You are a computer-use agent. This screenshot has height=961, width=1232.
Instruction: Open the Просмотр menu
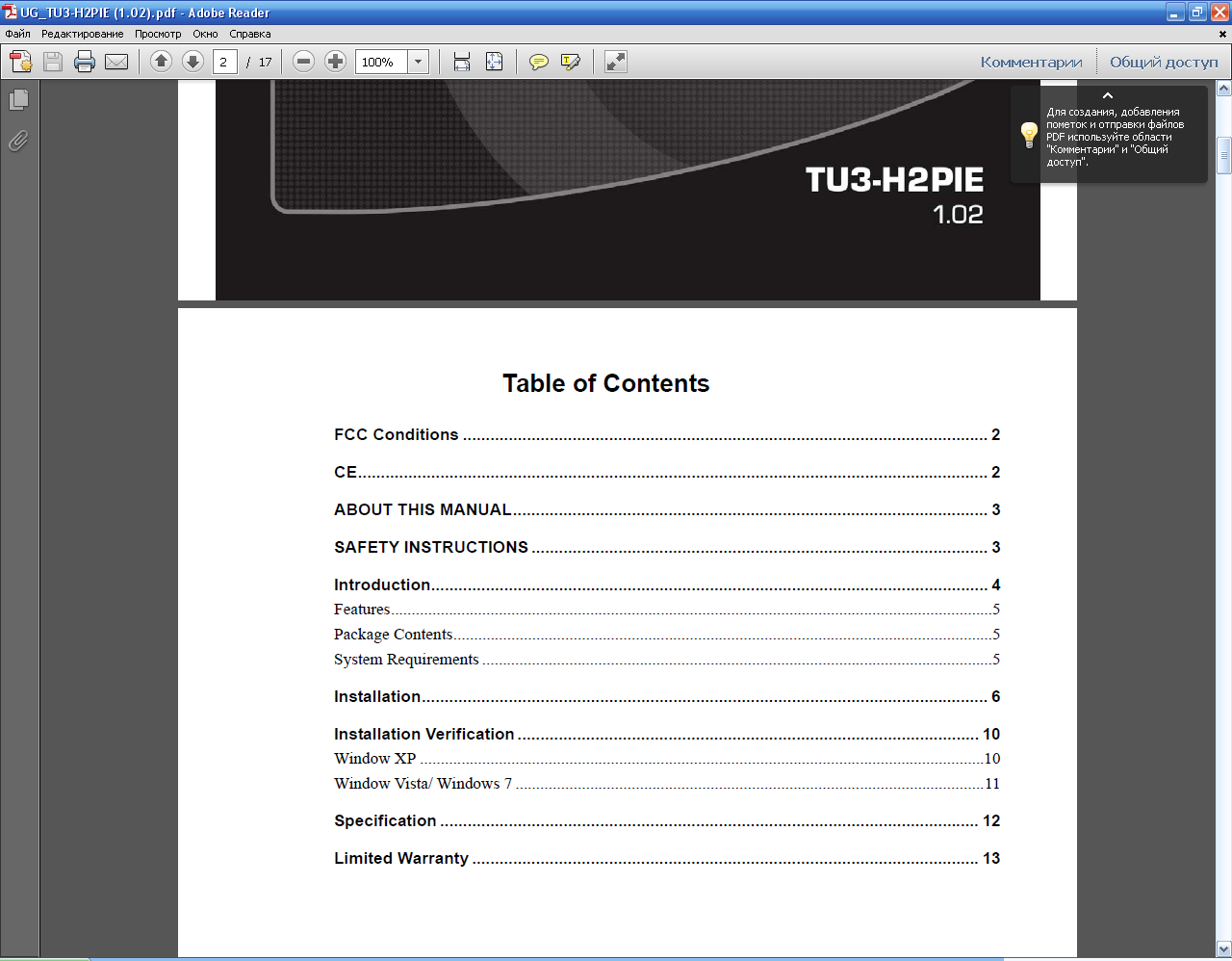coord(158,34)
